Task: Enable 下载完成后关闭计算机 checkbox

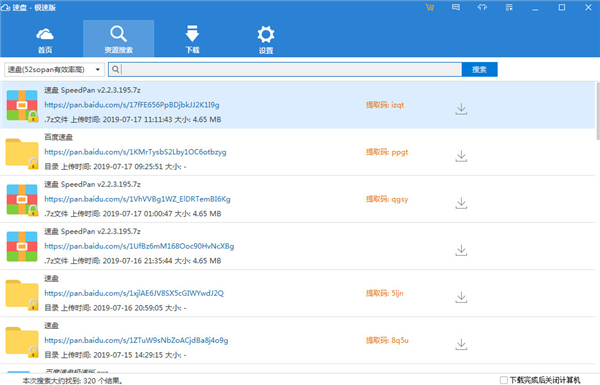Action: (x=504, y=380)
